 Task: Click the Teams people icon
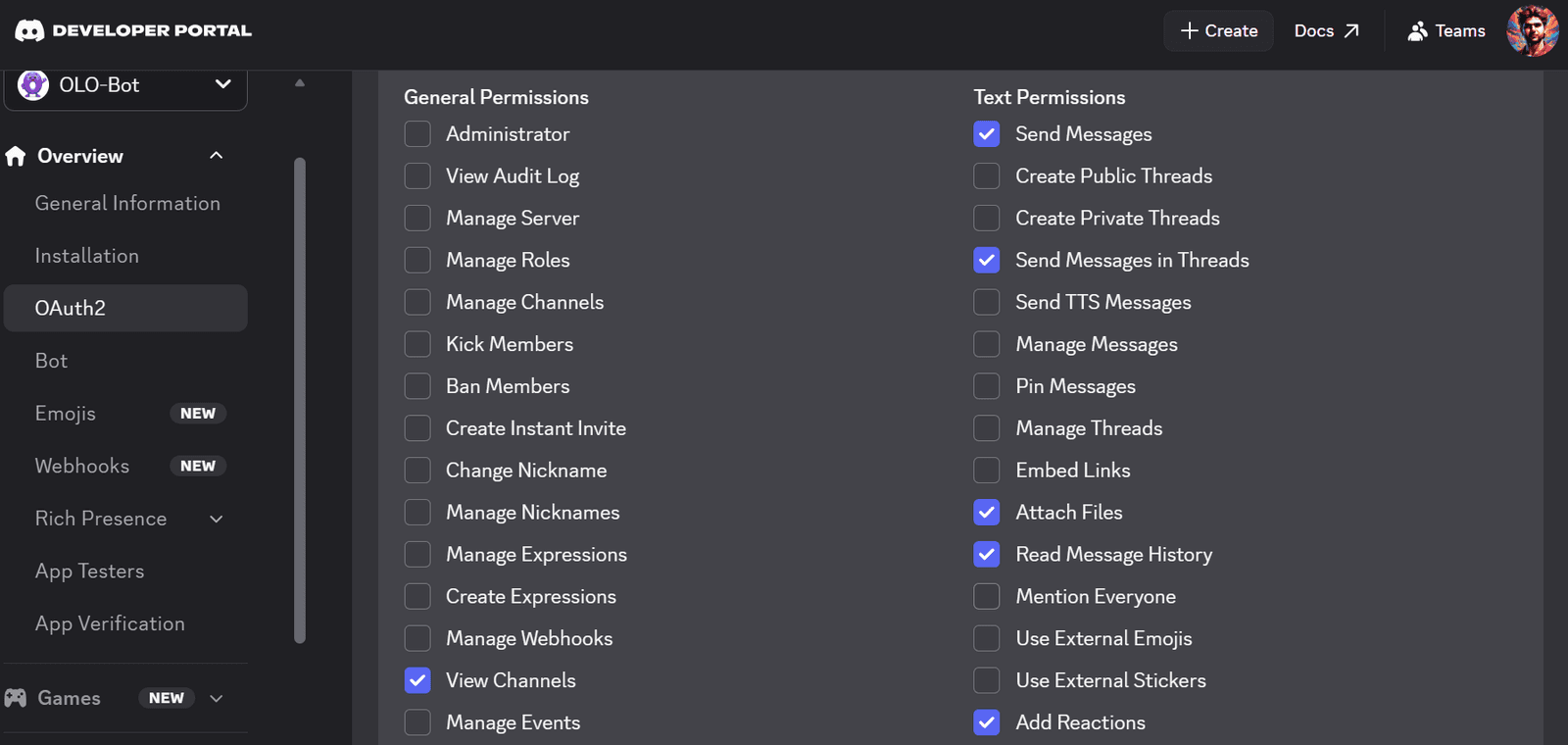1417,31
